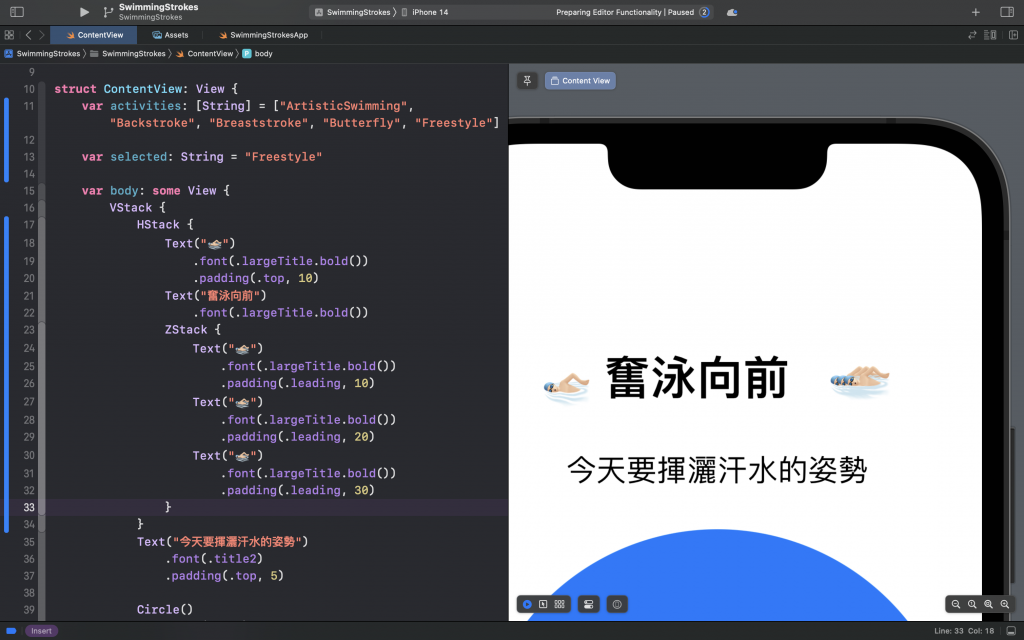Screen dimensions: 1024x640
Task: Click the Circle() call on line 39
Action: [165, 609]
